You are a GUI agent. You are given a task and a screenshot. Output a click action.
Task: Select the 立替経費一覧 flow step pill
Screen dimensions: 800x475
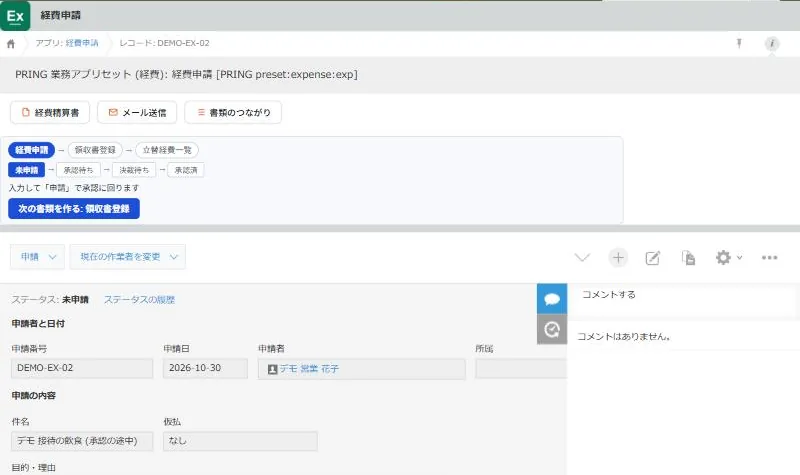tap(167, 150)
